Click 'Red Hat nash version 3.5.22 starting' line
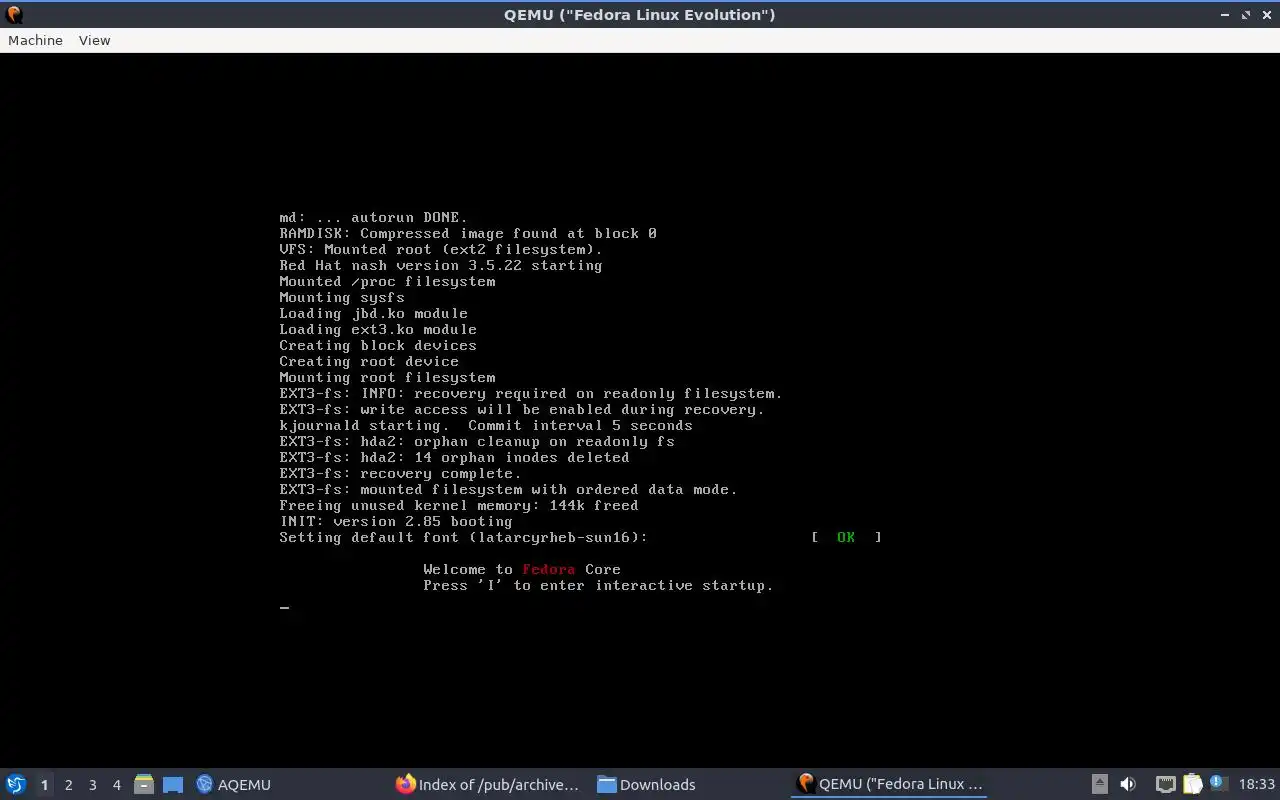Image resolution: width=1280 pixels, height=800 pixels. click(441, 265)
